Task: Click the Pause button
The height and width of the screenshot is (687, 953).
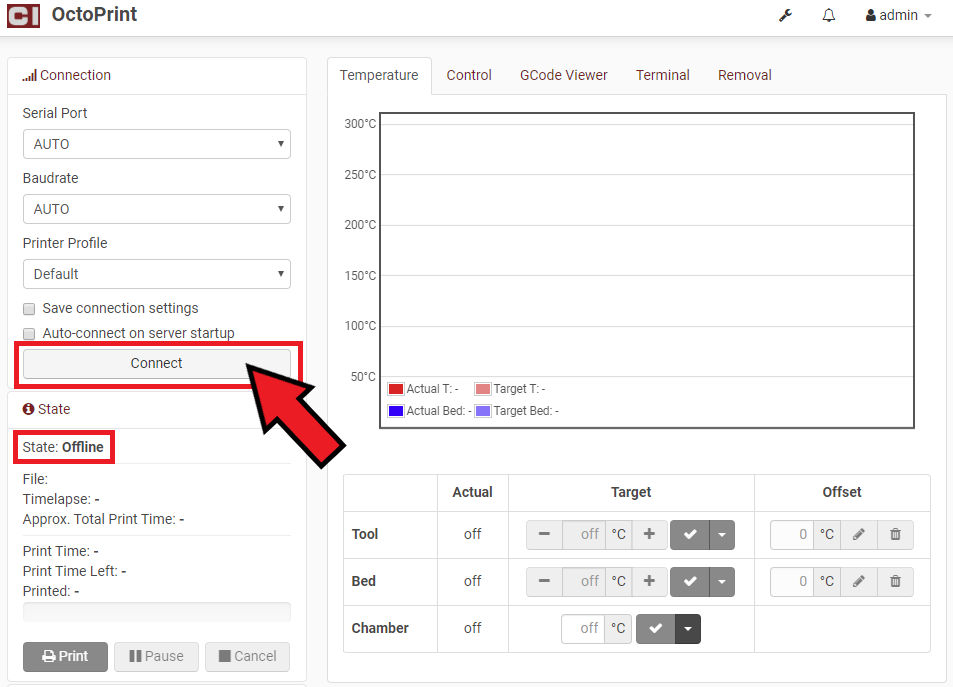Action: click(x=156, y=657)
